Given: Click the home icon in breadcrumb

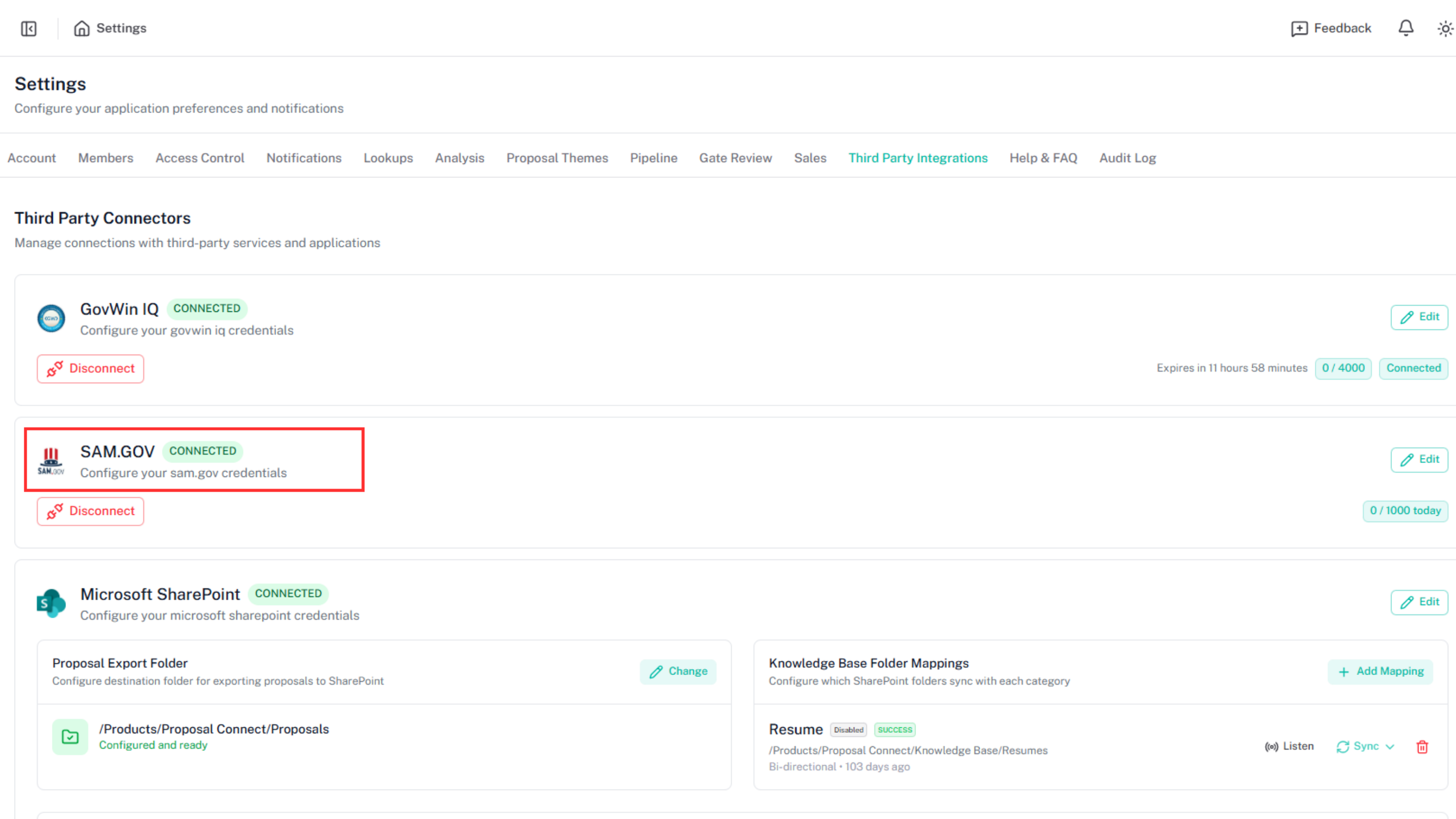Looking at the screenshot, I should pyautogui.click(x=82, y=28).
